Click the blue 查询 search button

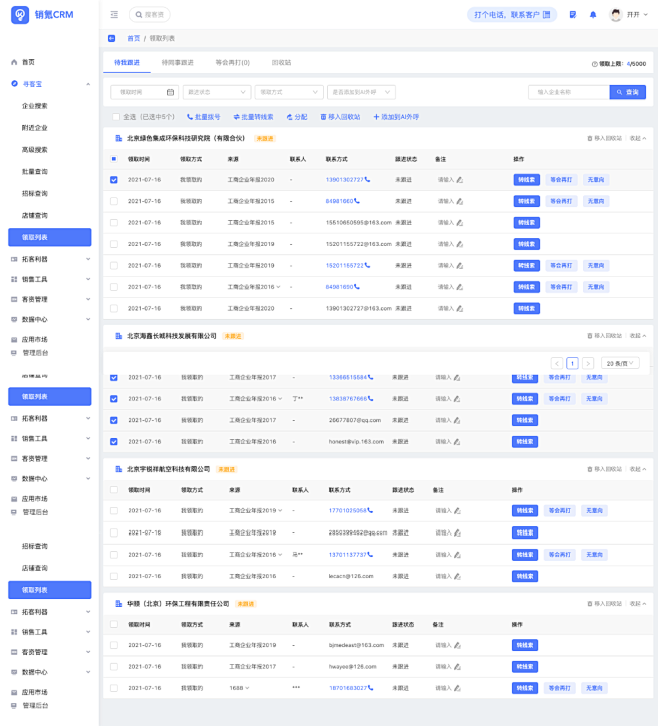coord(628,92)
